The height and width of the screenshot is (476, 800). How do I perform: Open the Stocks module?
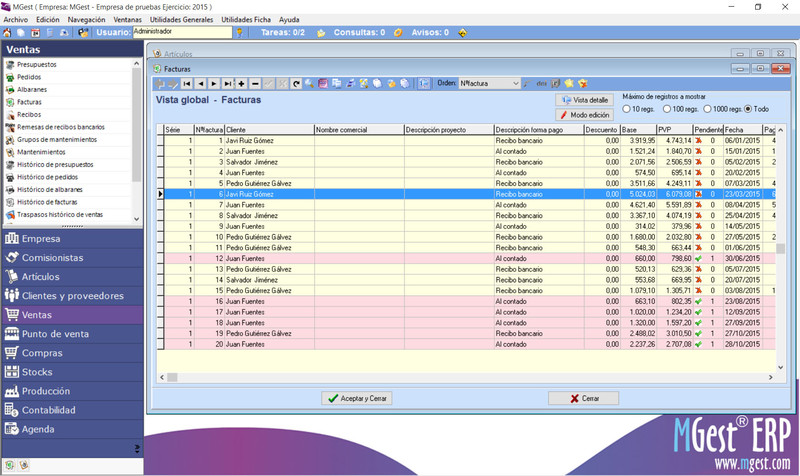(72, 372)
